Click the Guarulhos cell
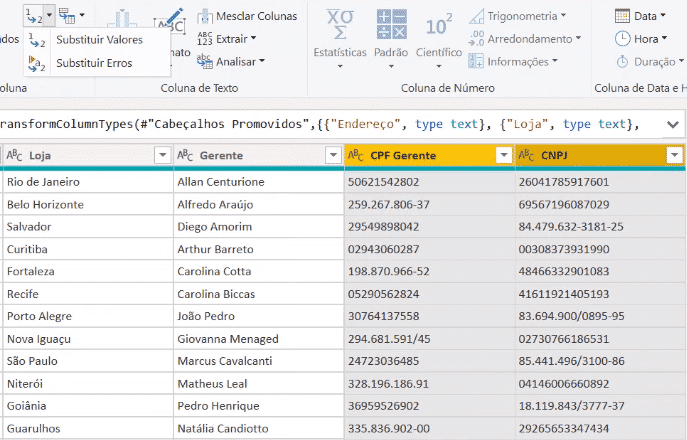This screenshot has width=687, height=440. coord(88,429)
